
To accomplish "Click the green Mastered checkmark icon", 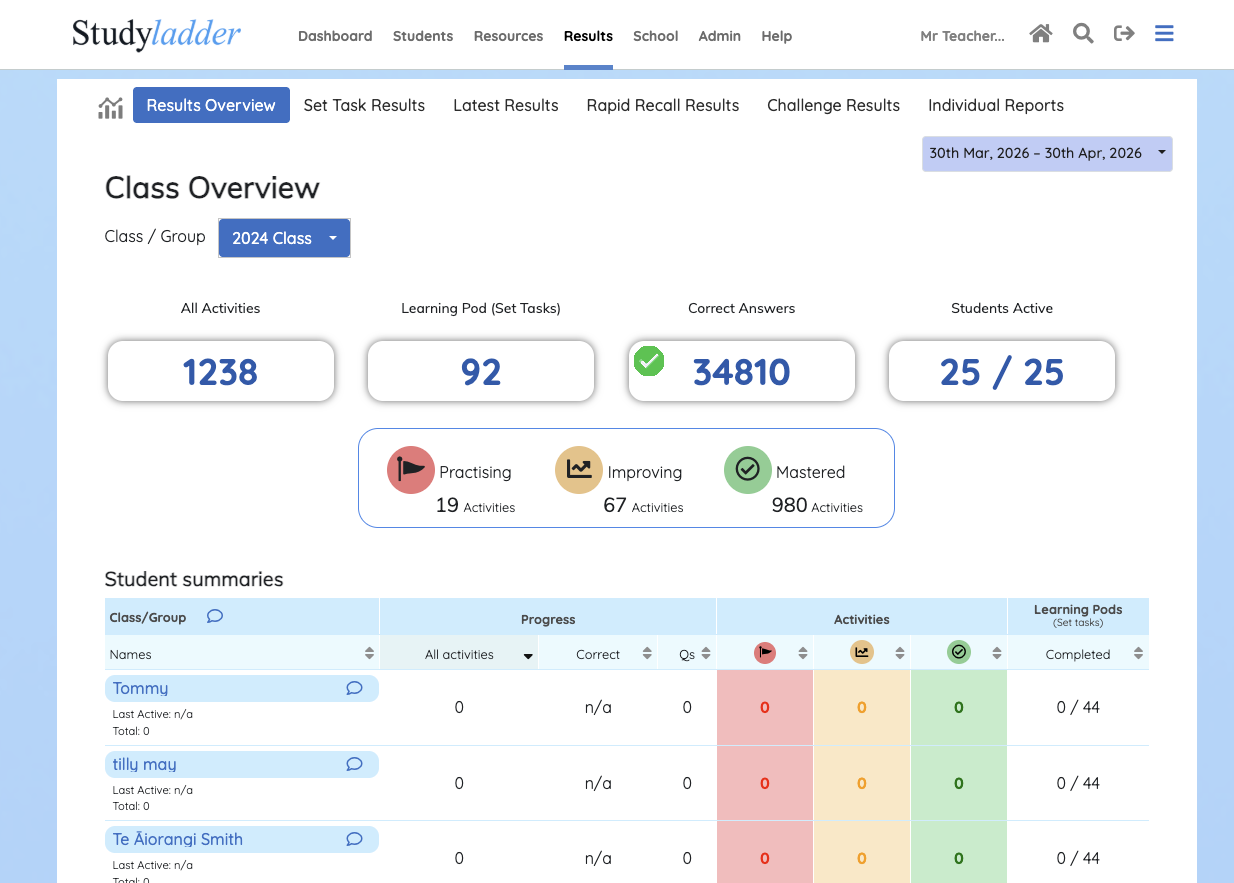I will click(x=748, y=470).
